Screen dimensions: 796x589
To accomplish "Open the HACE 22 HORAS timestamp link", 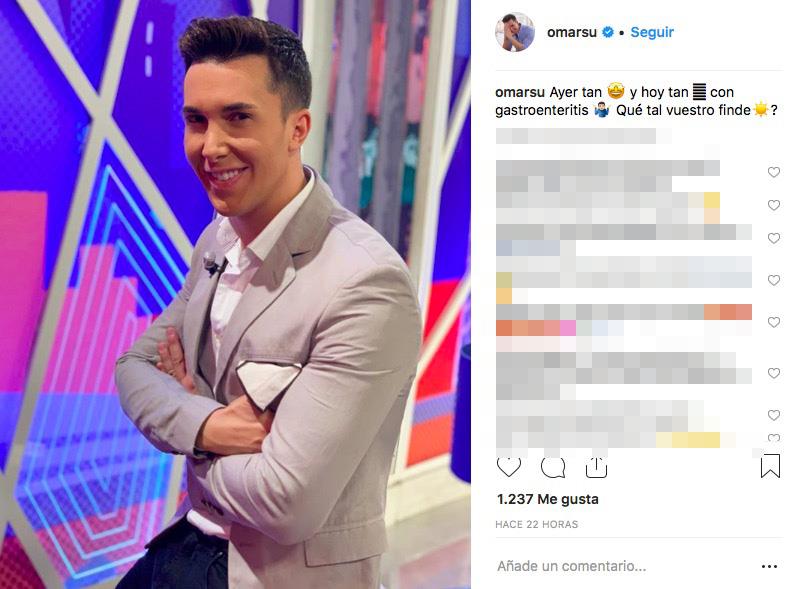I will tap(537, 525).
